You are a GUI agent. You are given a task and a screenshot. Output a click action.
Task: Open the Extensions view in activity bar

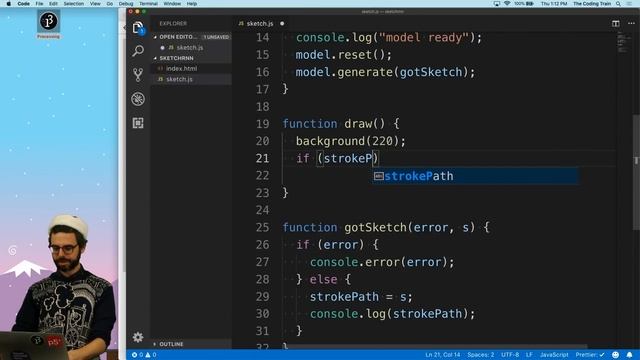click(138, 123)
